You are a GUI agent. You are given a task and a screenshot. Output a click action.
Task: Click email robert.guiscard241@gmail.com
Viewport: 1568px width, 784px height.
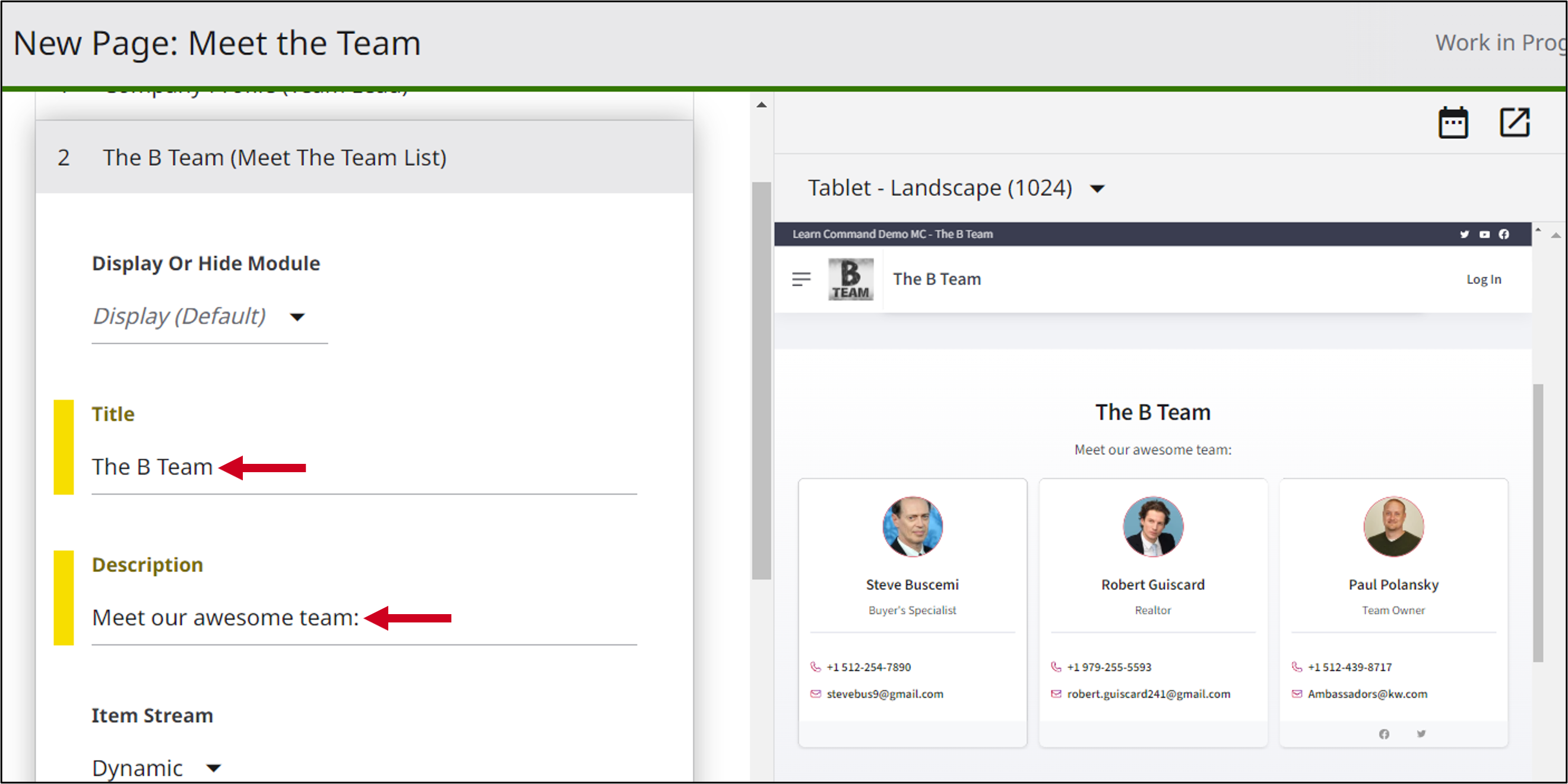point(1148,694)
